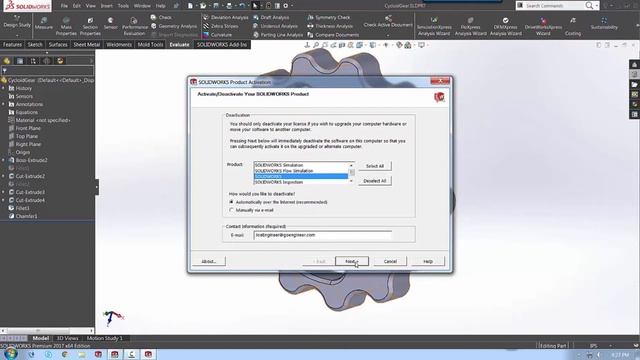Open the Measure tool
Screen dimensions: 640x360
[44, 23]
